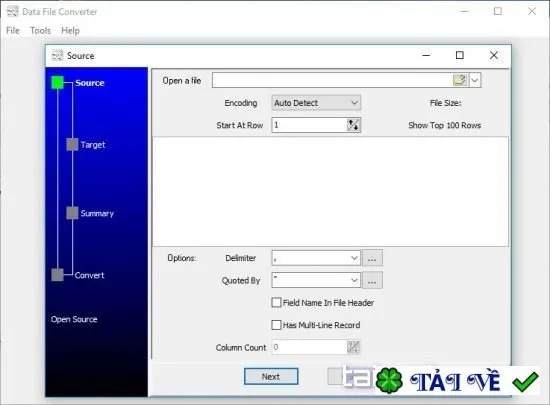Close the Data File Converter main window

(532, 11)
